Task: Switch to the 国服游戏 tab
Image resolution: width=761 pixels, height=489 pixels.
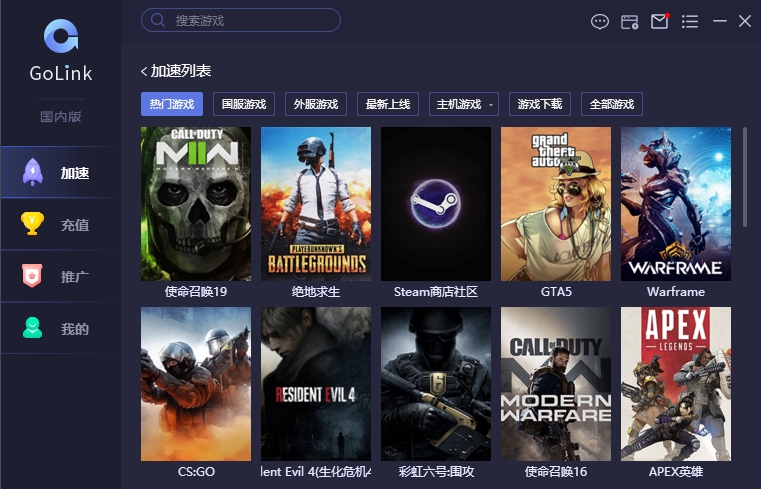Action: 244,104
